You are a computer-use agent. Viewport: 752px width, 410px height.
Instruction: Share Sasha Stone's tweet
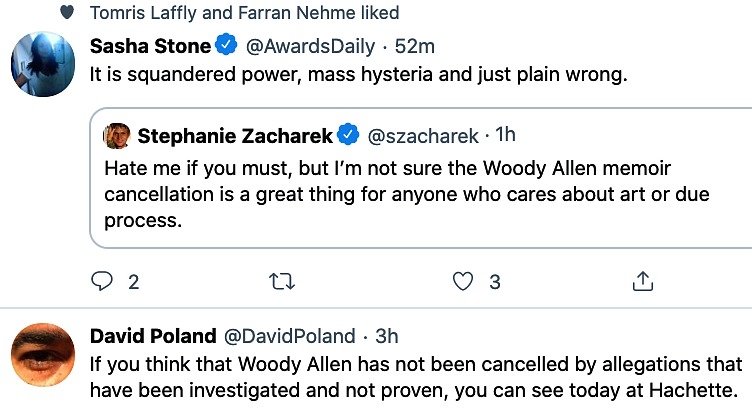(643, 281)
